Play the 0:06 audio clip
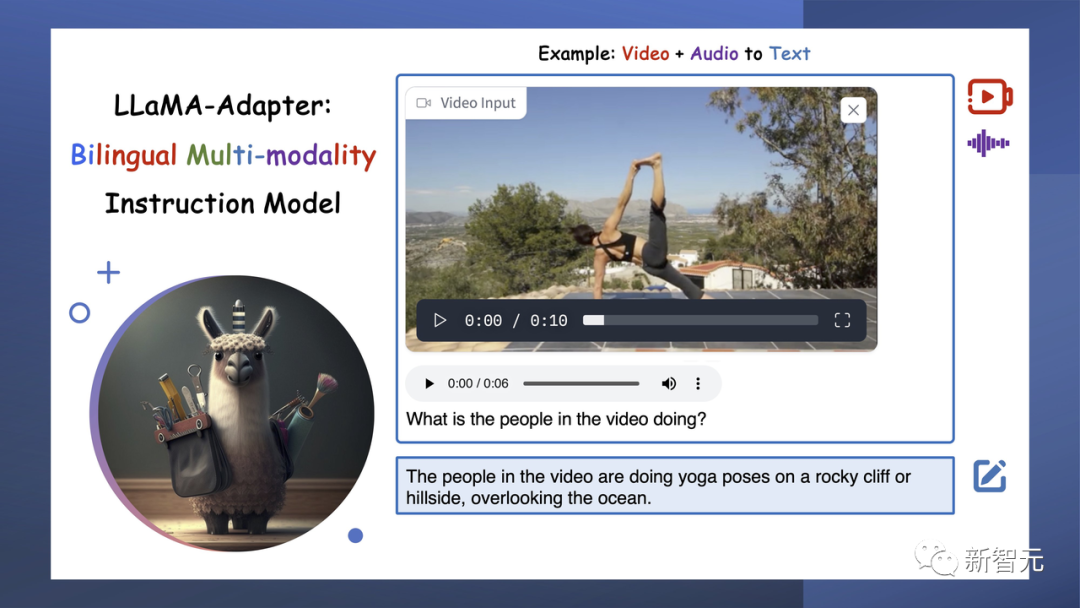Viewport: 1080px width, 608px height. pyautogui.click(x=429, y=384)
